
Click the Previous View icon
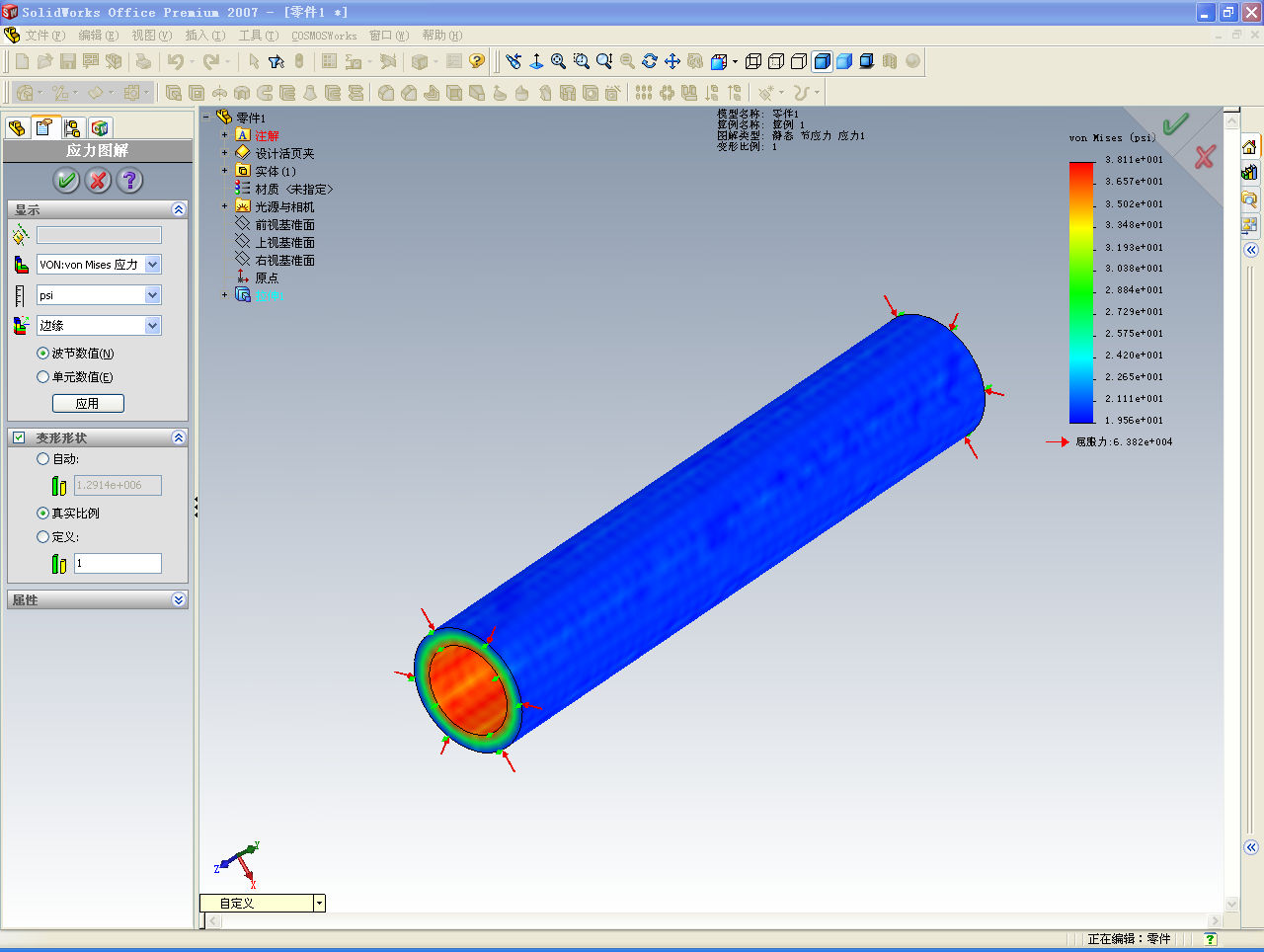click(513, 61)
